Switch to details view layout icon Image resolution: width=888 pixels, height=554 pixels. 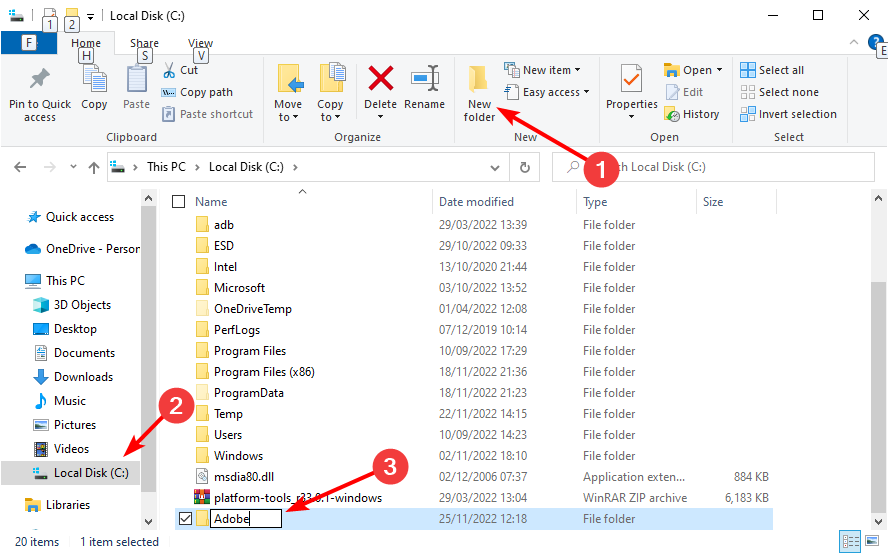click(x=851, y=541)
